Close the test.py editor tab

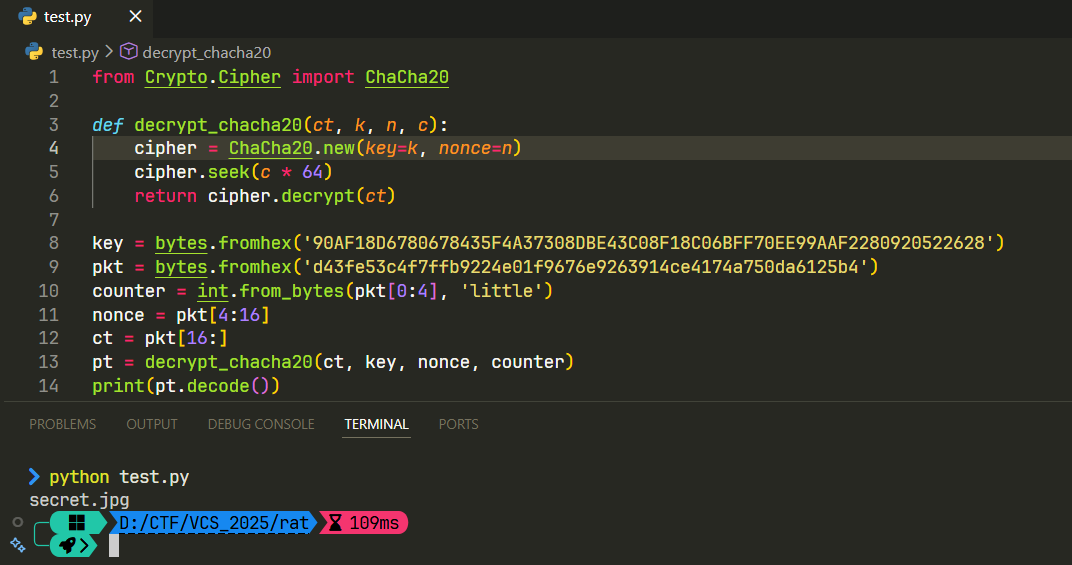click(135, 17)
